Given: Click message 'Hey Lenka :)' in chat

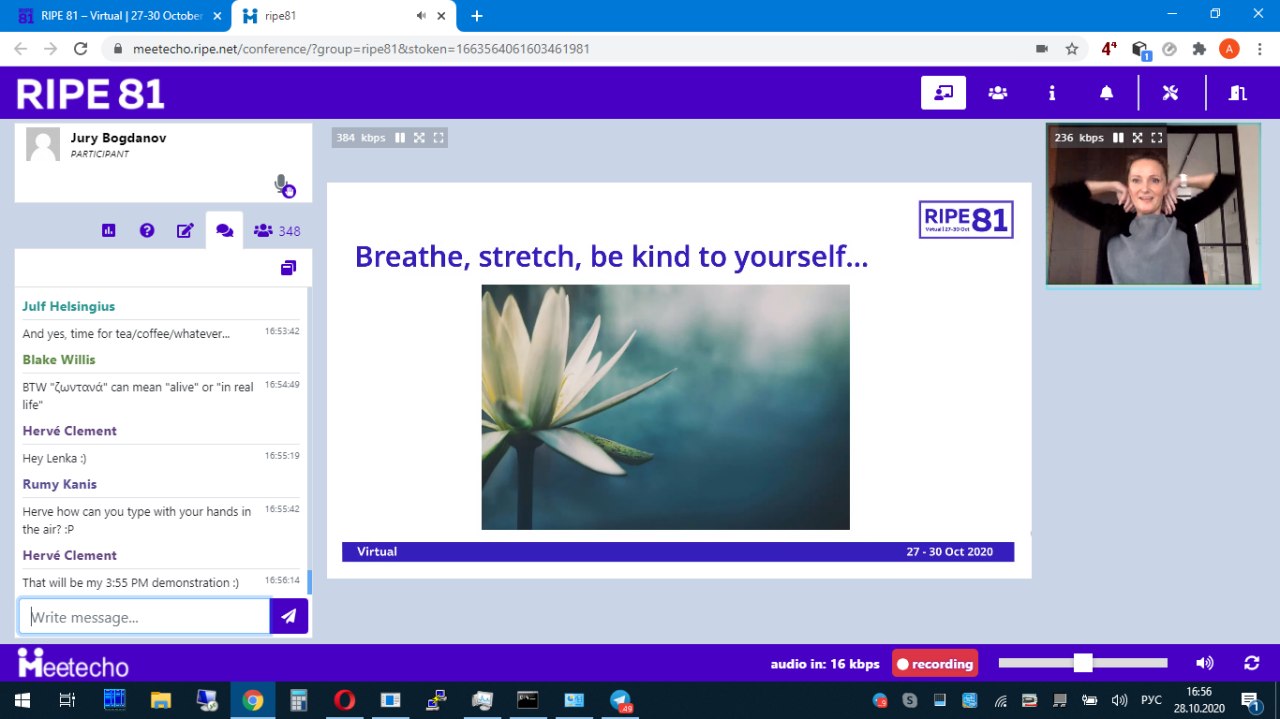Looking at the screenshot, I should [54, 458].
